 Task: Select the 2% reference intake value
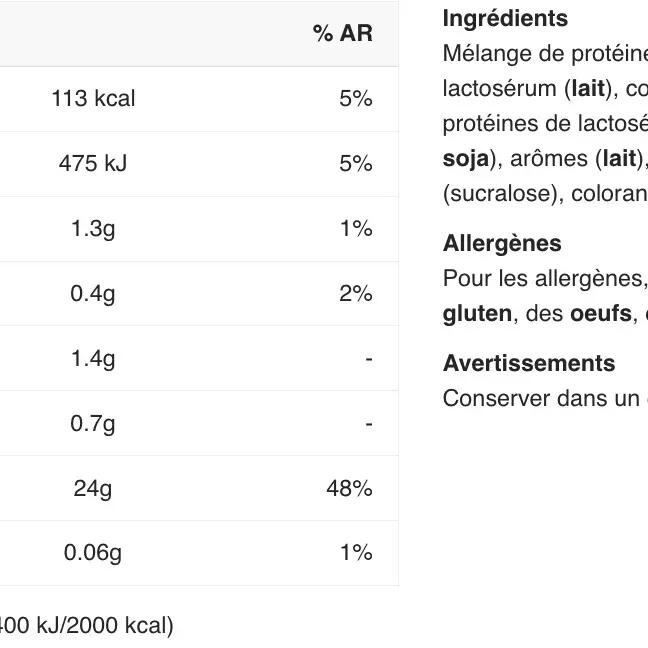point(355,294)
